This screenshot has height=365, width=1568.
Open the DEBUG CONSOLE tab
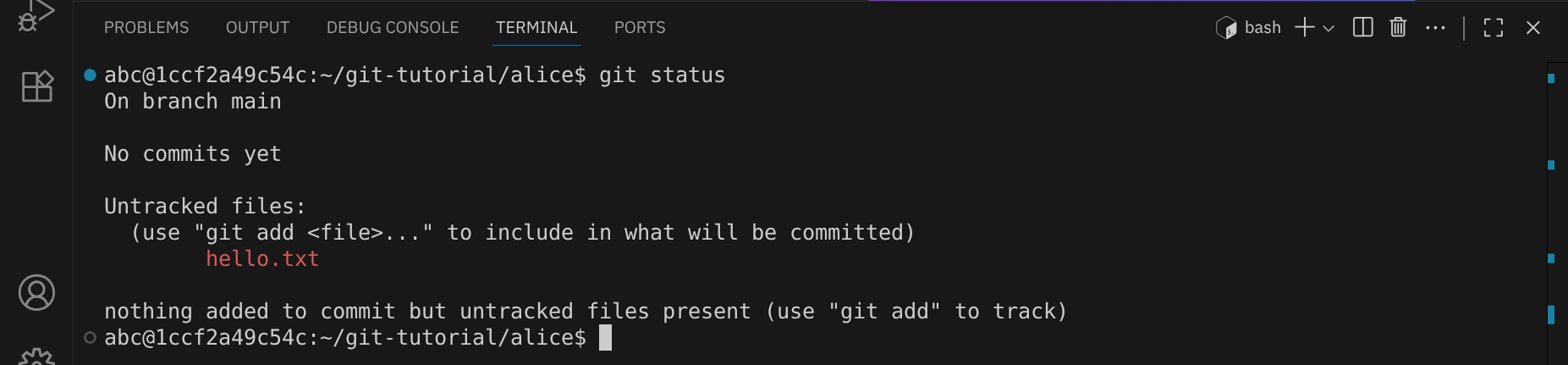(393, 28)
